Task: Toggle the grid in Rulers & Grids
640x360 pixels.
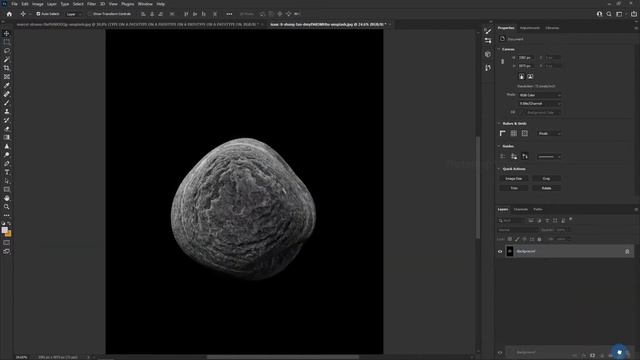Action: [513, 133]
